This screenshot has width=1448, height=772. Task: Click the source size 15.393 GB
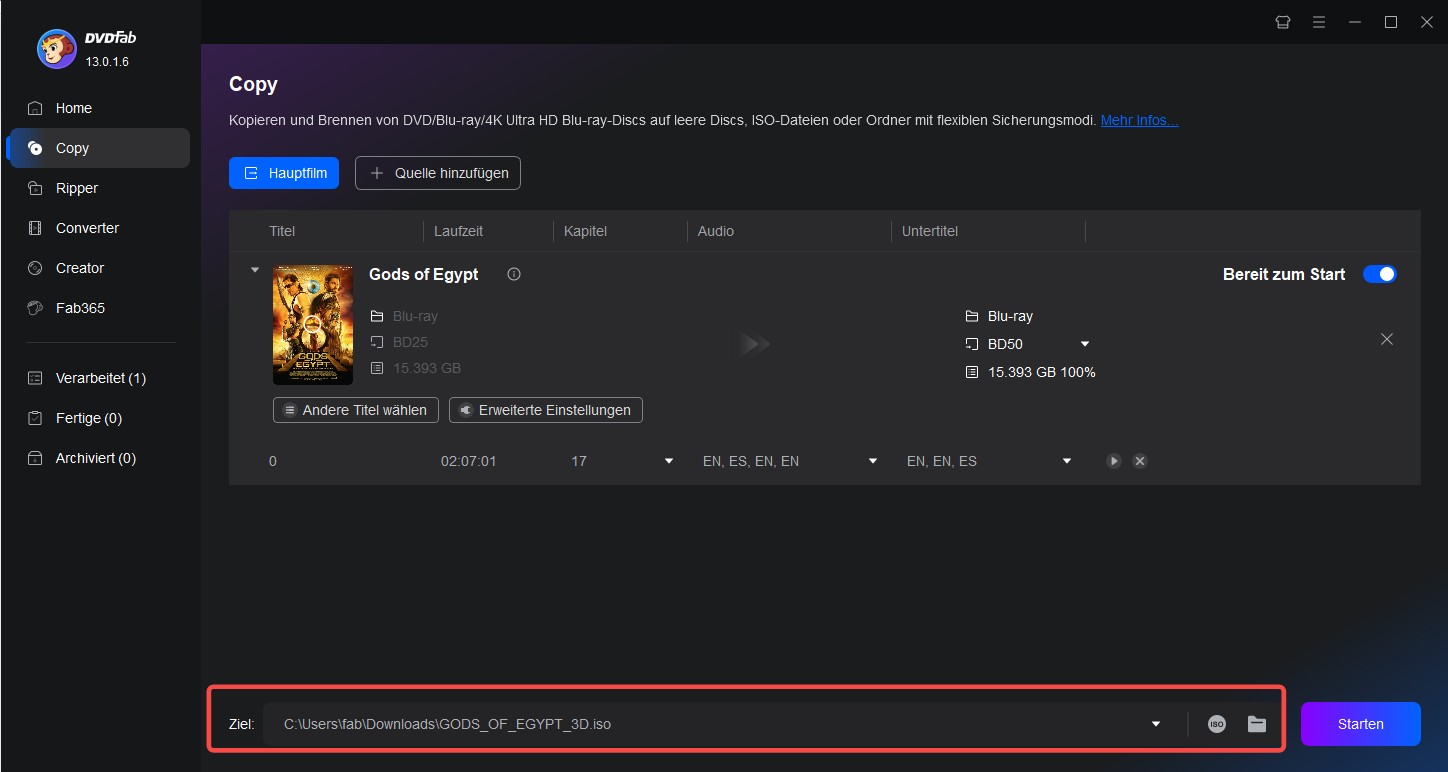tap(427, 368)
